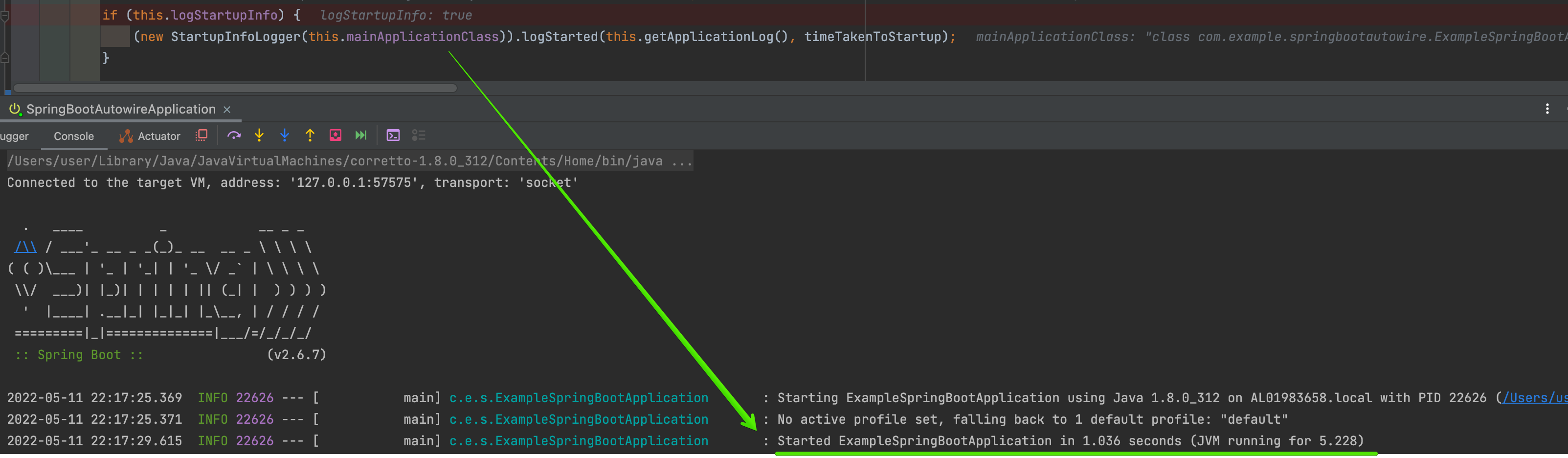Image resolution: width=1568 pixels, height=458 pixels.
Task: Switch to the Console tab
Action: 74,136
